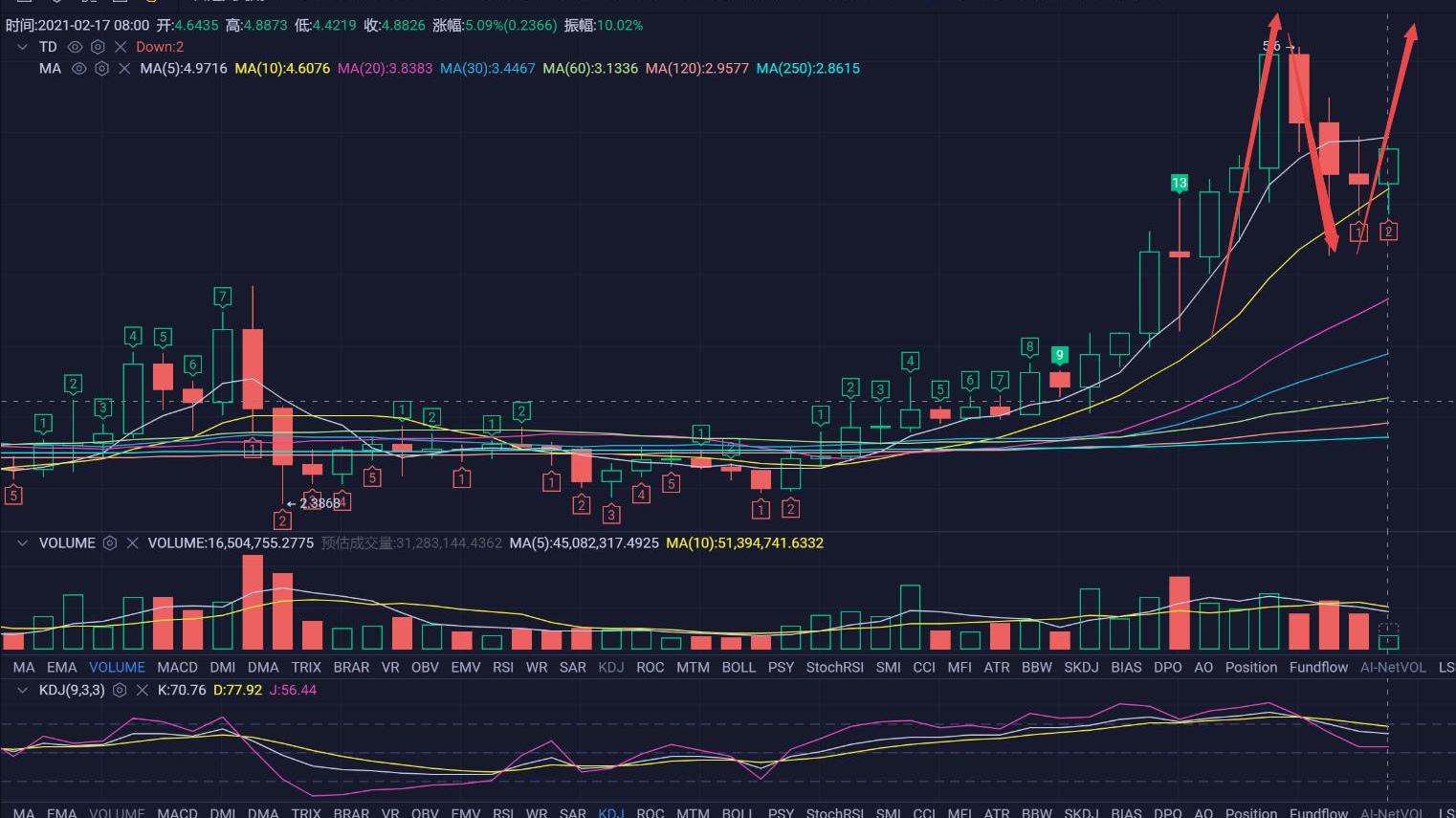This screenshot has width=1456, height=818.
Task: Open settings for the MA indicator
Action: 101,69
